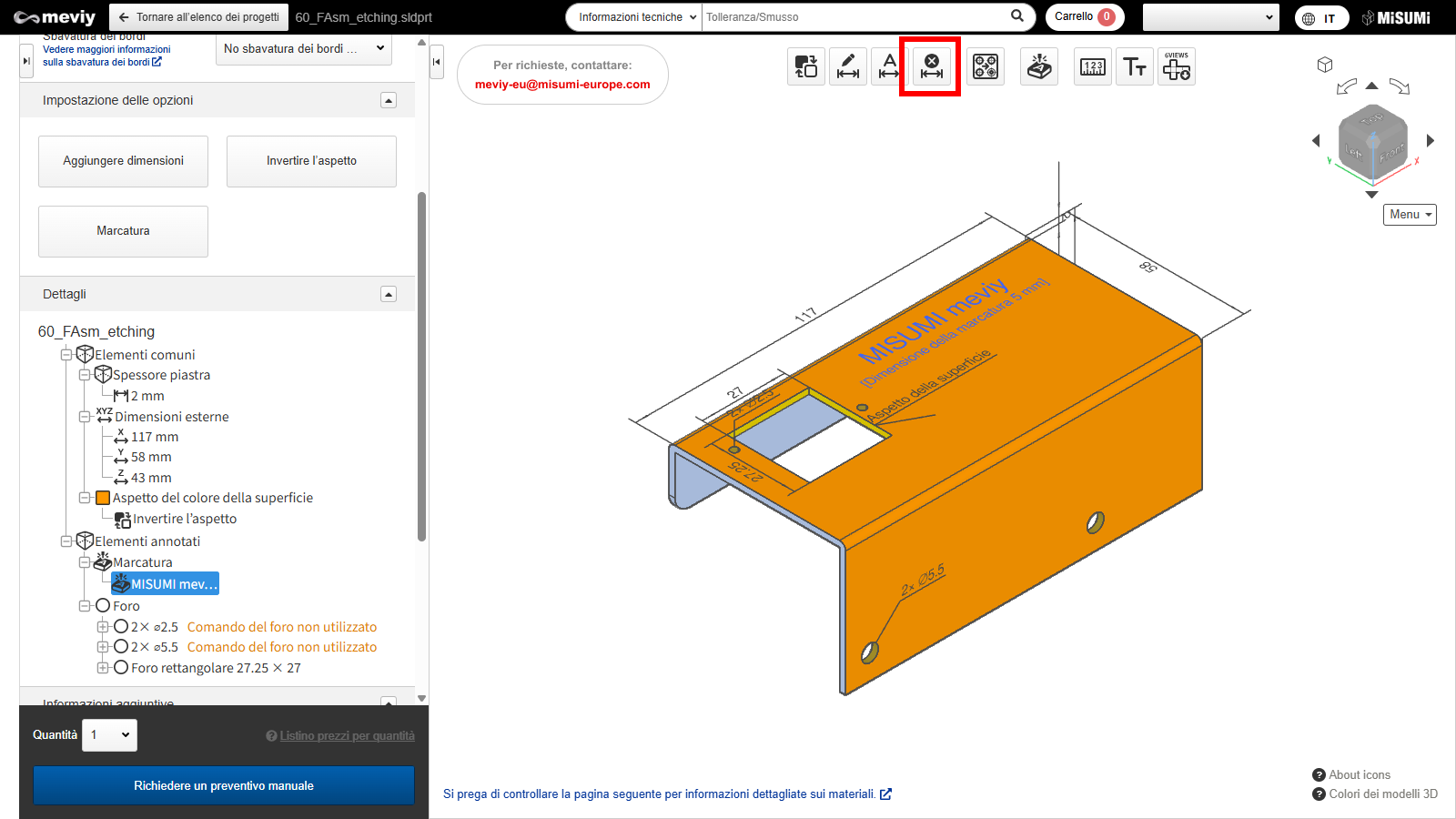
Task: Click the isometric cube view icon
Action: pos(1325,65)
